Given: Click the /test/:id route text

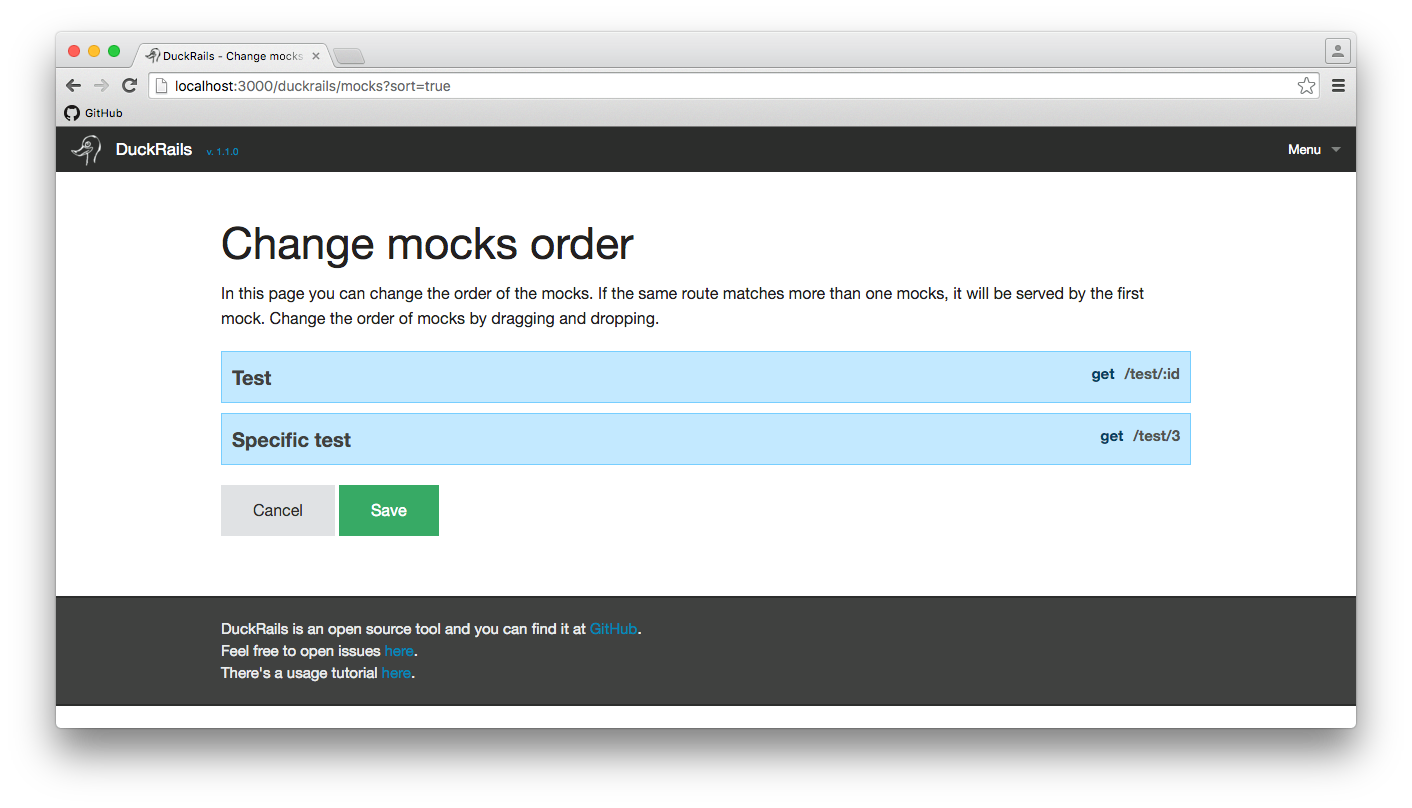Looking at the screenshot, I should [1152, 374].
